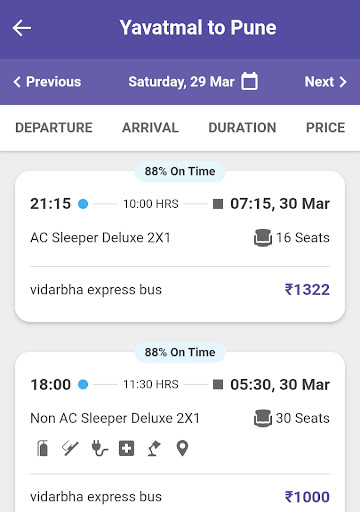Screen dimensions: 360x512
Task: Tap the charging plug amenity icon
Action: 99,448
